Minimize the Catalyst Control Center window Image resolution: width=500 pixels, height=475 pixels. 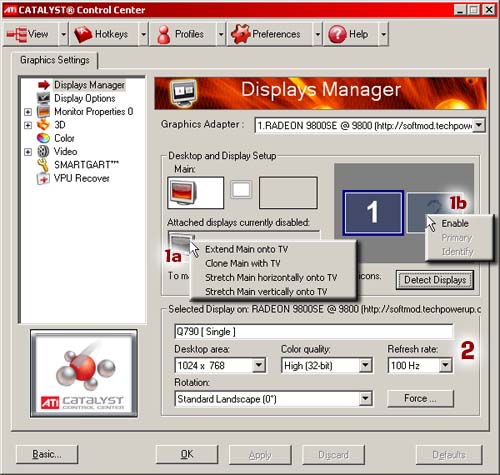tap(460, 10)
